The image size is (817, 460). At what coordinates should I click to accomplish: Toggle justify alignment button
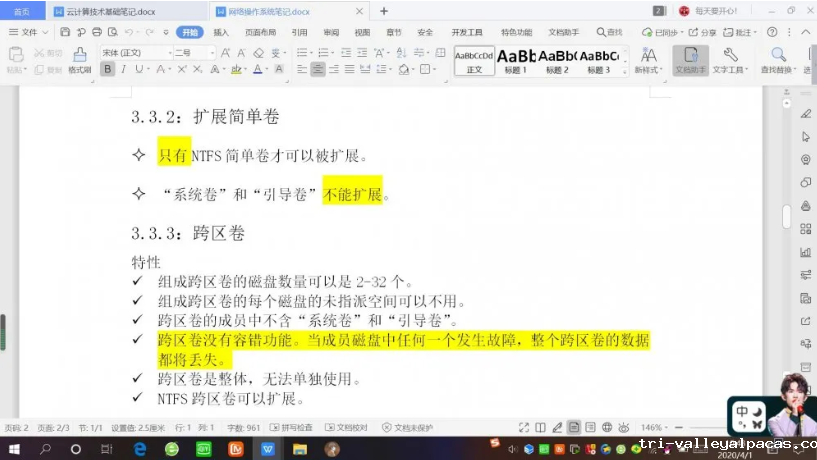[x=350, y=69]
